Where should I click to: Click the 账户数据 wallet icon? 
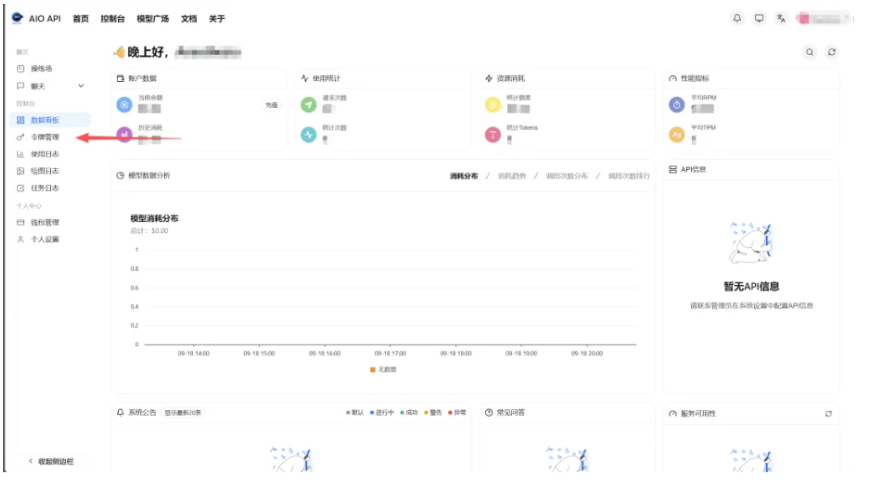[x=120, y=78]
